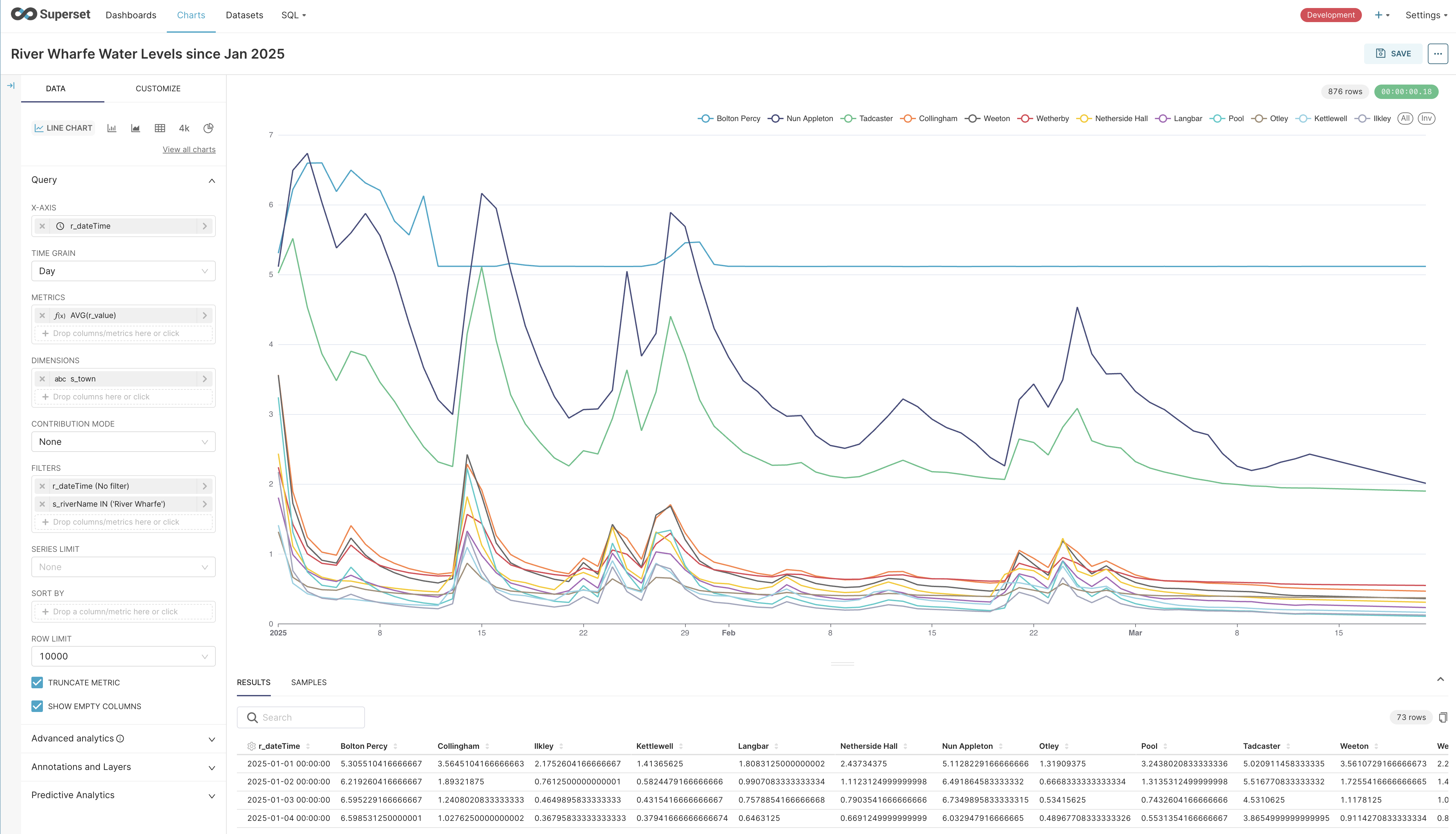The width and height of the screenshot is (1456, 834).
Task: Remove the s_town dimension
Action: coord(42,379)
